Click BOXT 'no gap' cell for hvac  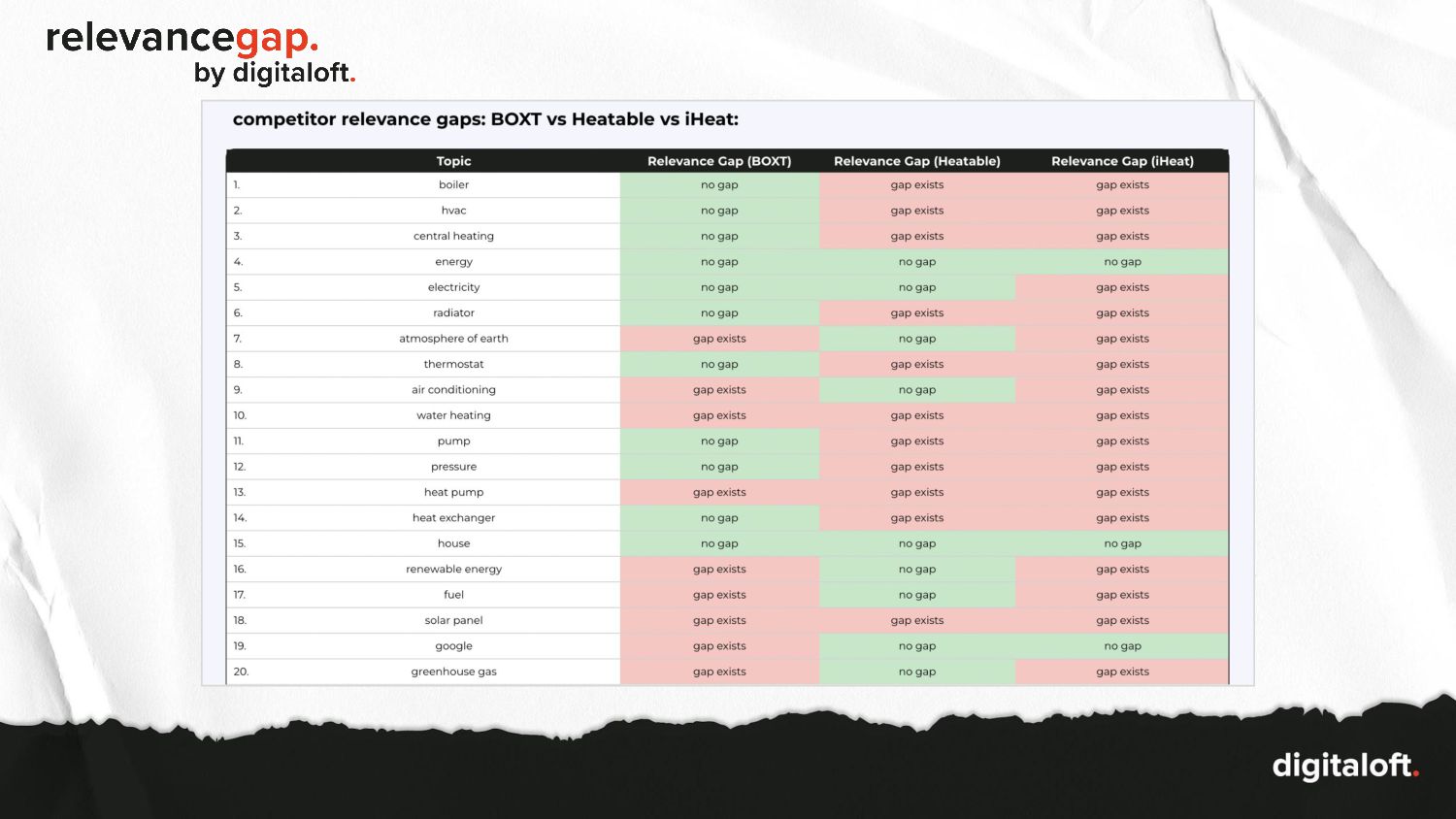pyautogui.click(x=719, y=211)
